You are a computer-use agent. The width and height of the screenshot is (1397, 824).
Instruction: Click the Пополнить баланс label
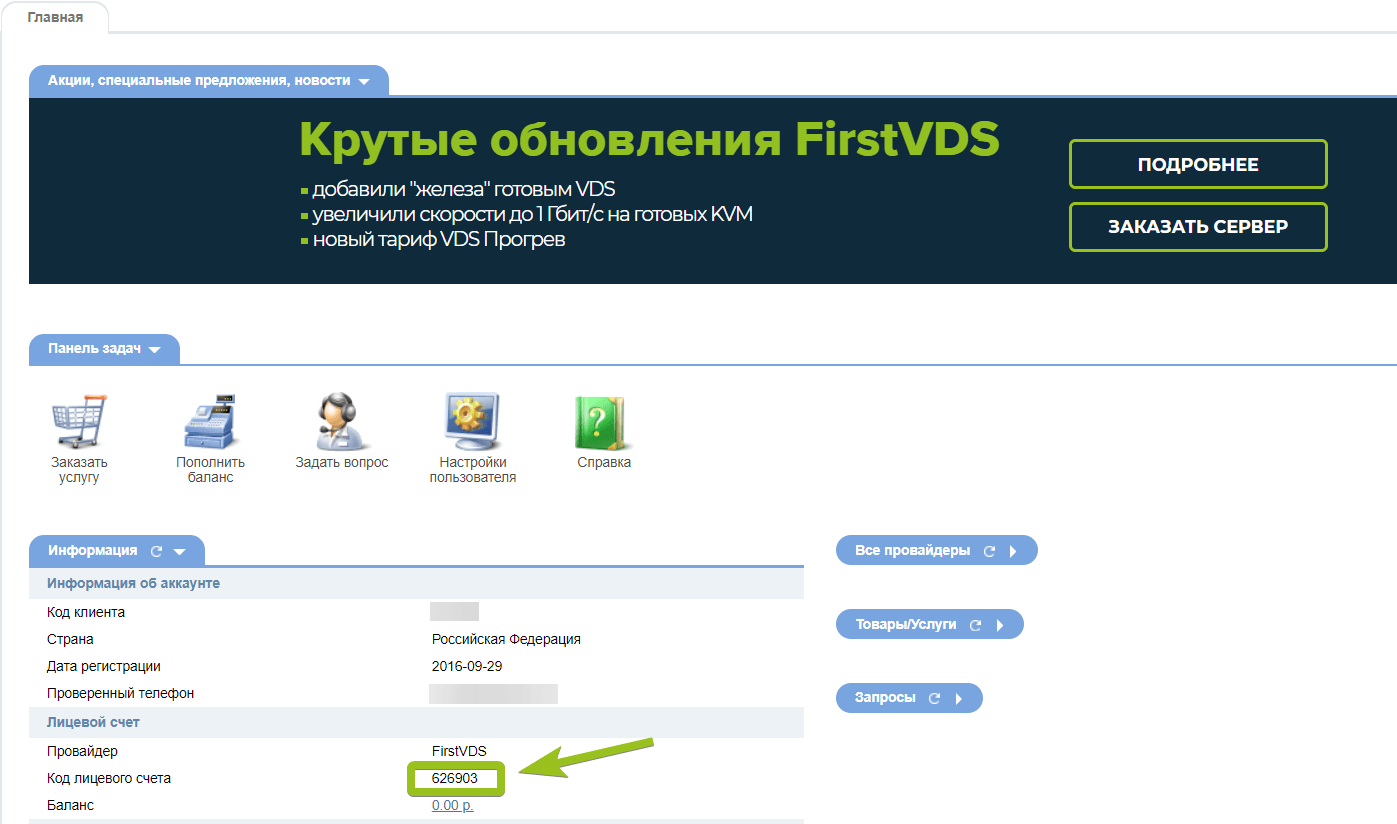210,470
